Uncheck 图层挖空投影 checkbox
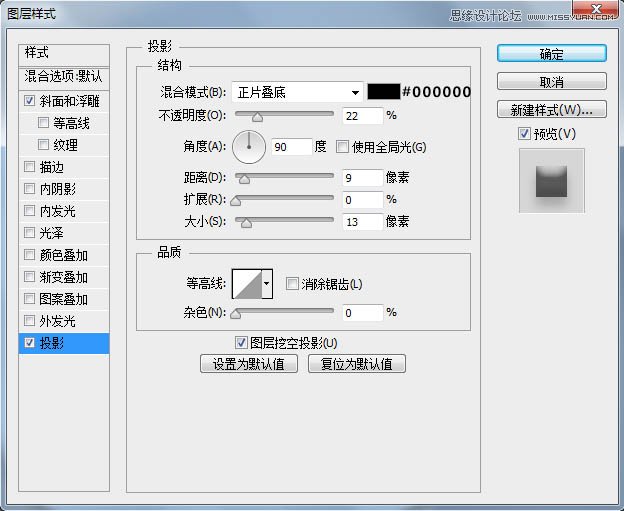 [x=241, y=343]
